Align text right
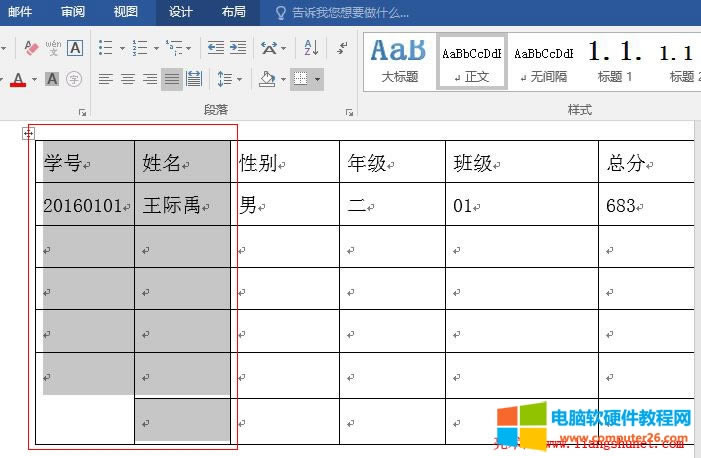 150,80
